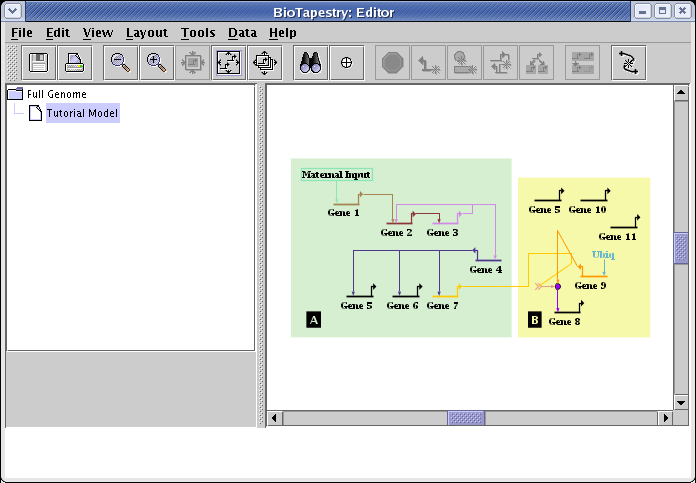
Task: Click the Zoom In magnifier icon
Action: pyautogui.click(x=155, y=63)
